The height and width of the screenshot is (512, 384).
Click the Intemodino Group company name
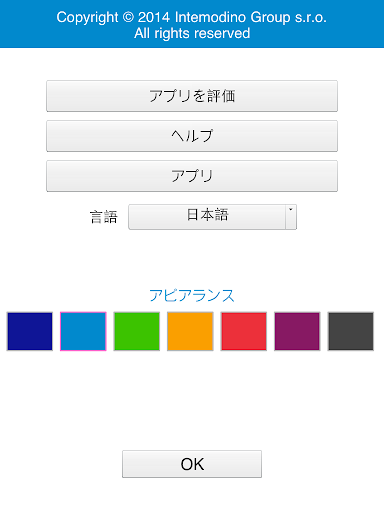point(233,17)
